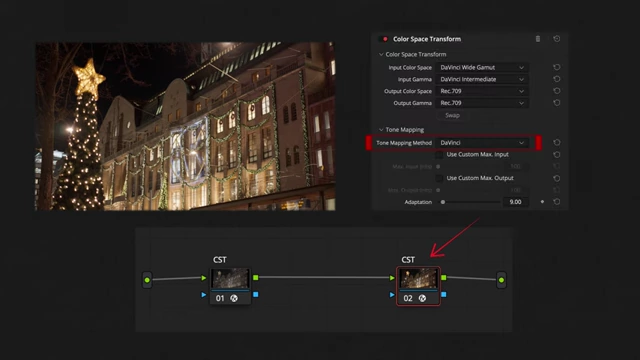Image resolution: width=640 pixels, height=360 pixels.
Task: Enable Use Custom Max. Input checkbox
Action: point(439,155)
